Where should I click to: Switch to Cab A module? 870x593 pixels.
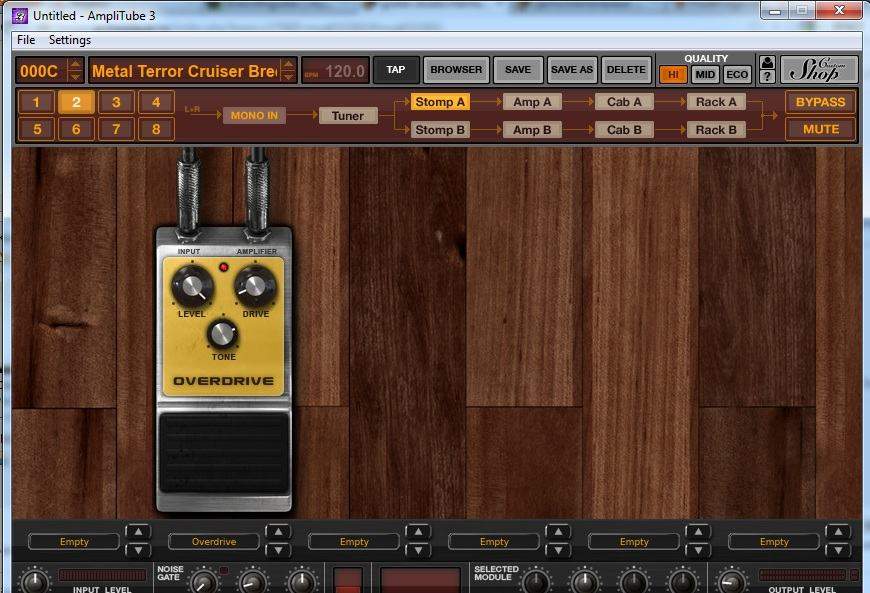coord(624,102)
